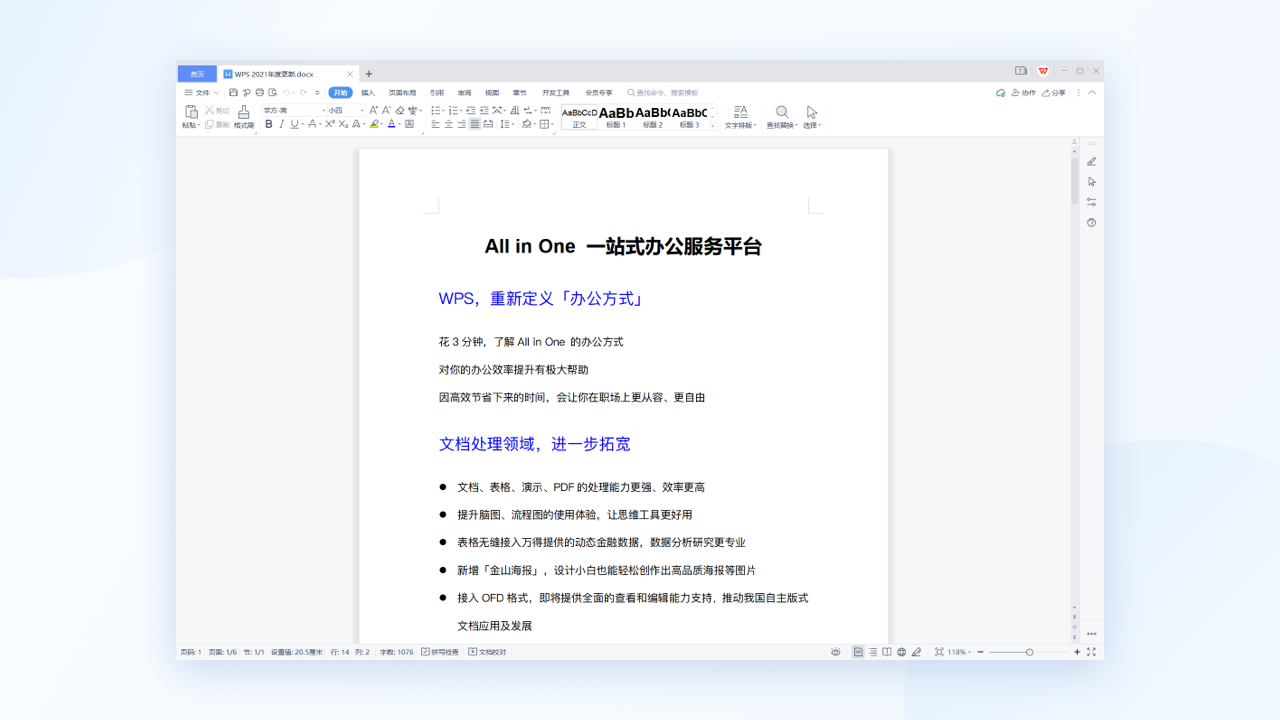The image size is (1280, 720).
Task: Toggle Bold formatting
Action: pos(269,124)
